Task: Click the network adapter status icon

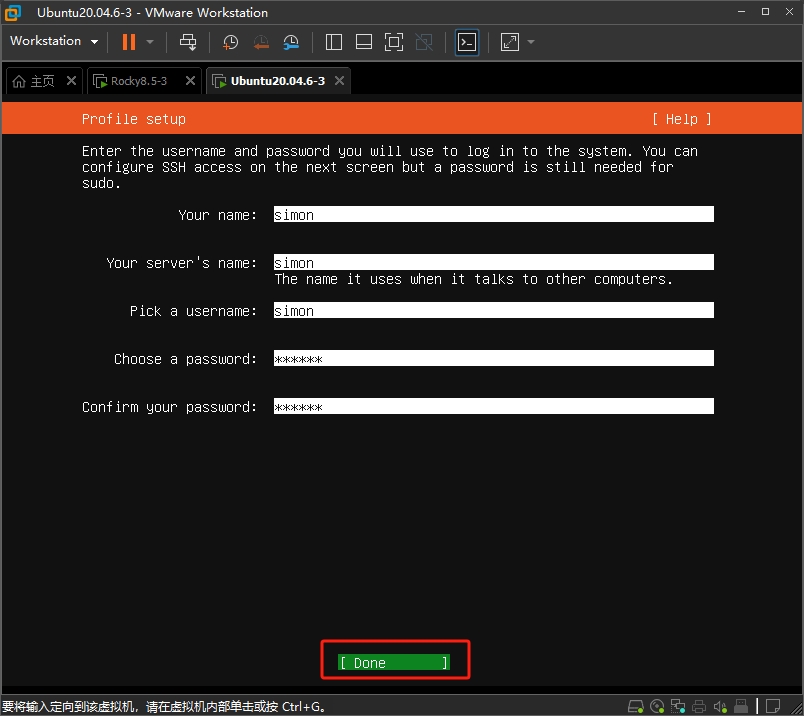Action: 678,707
